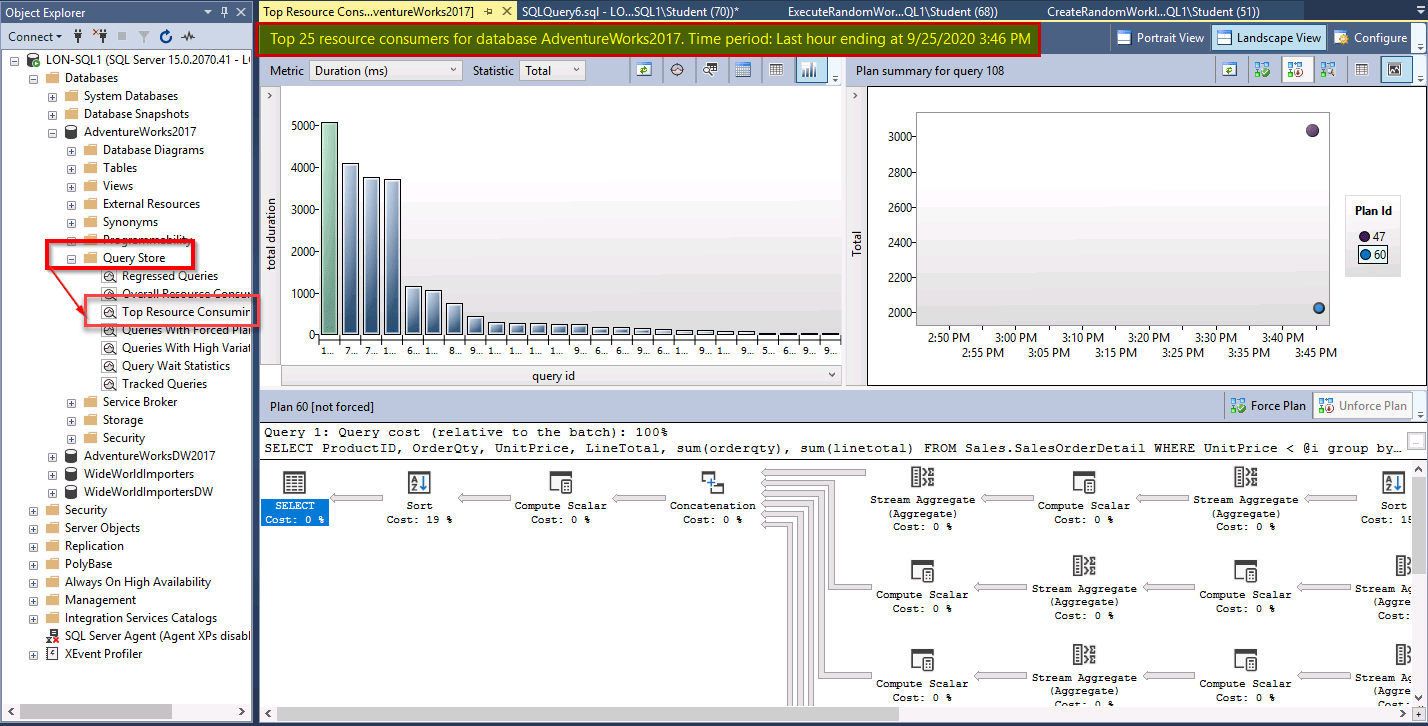The width and height of the screenshot is (1428, 726).
Task: Compare the plans for the selected query
Action: tap(1328, 70)
